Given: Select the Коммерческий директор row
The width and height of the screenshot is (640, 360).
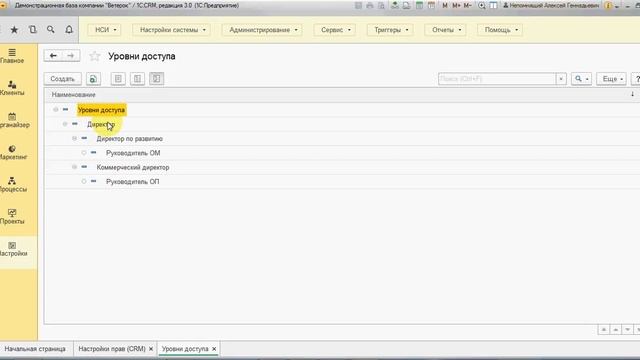Looking at the screenshot, I should 342,167.
